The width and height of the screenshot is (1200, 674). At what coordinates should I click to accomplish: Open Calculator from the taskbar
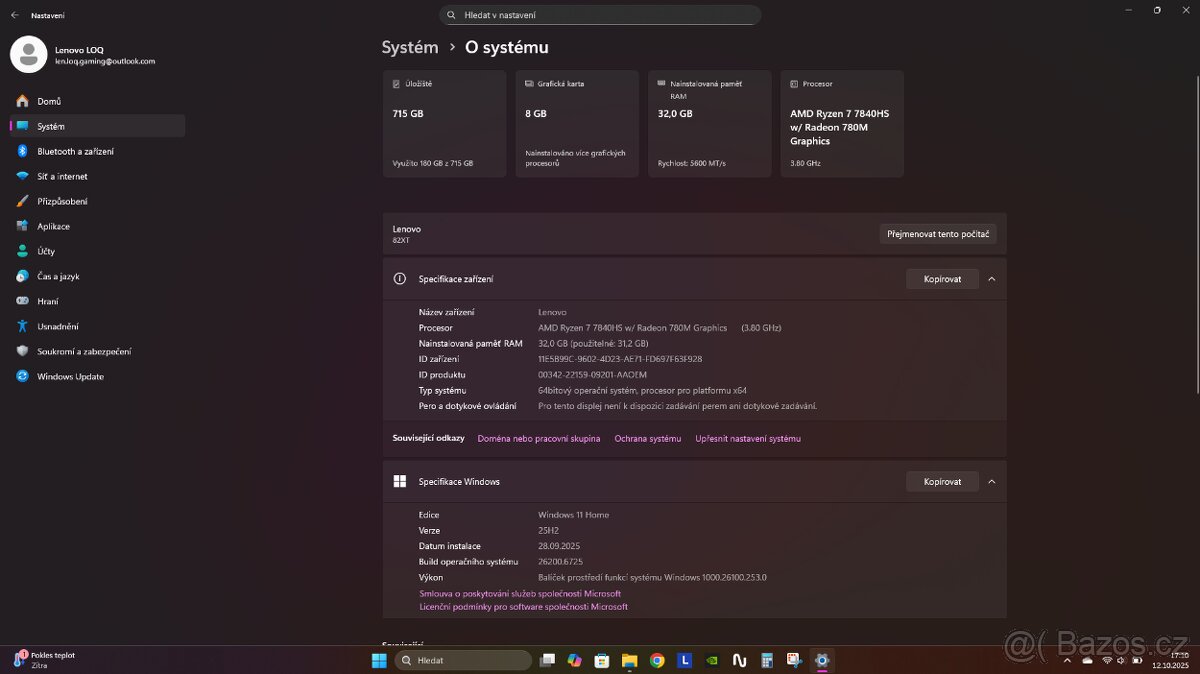pyautogui.click(x=765, y=660)
